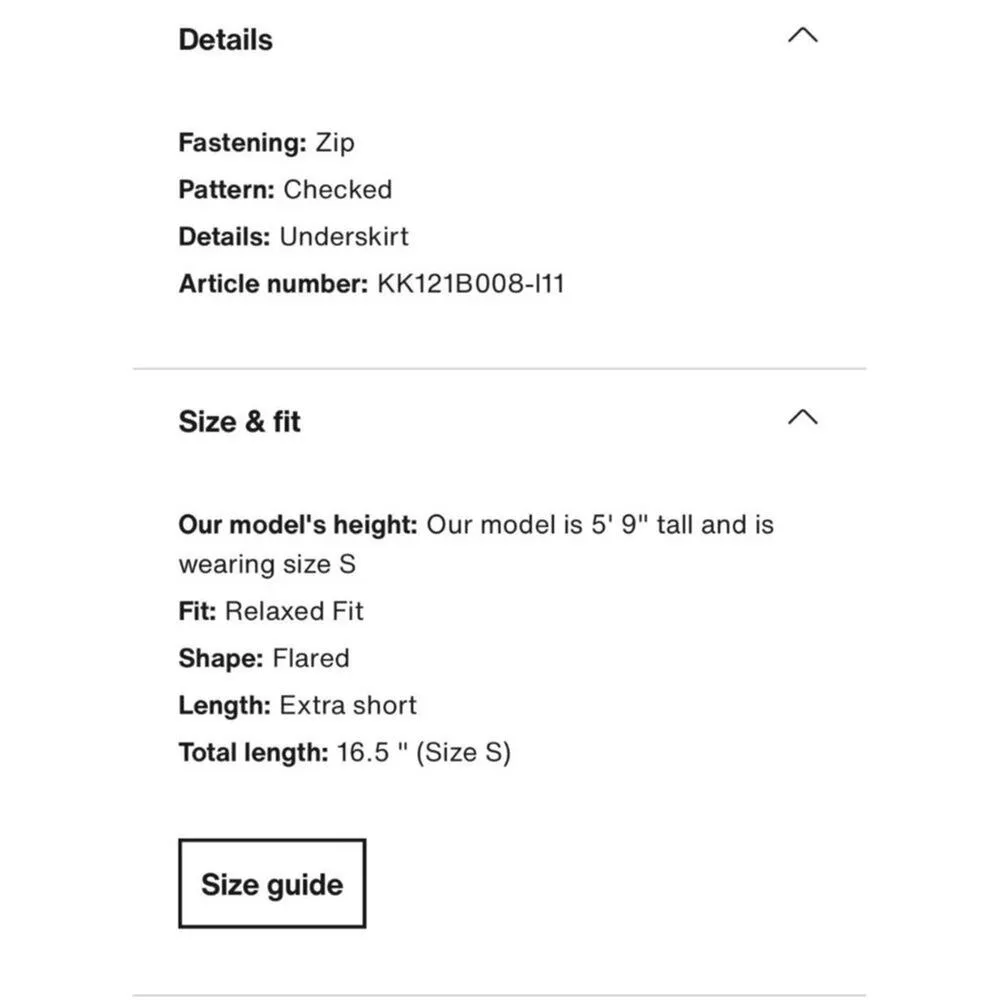
Task: Click the Extra short length value
Action: 348,705
